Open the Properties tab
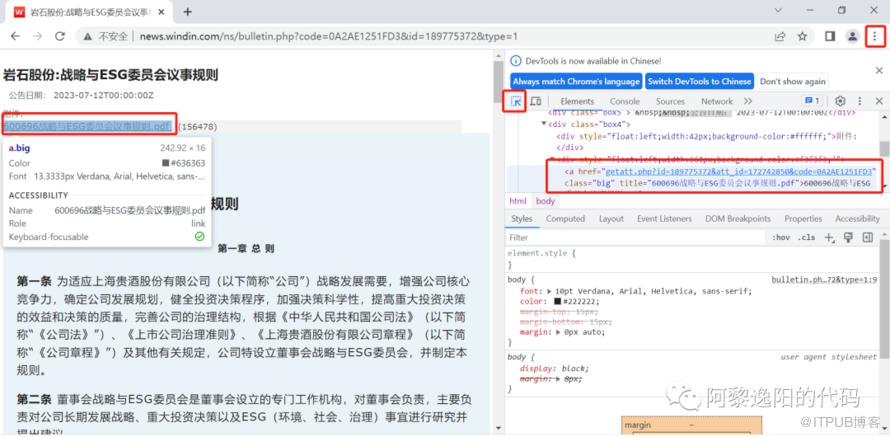Viewport: 890px width, 437px height. [803, 219]
